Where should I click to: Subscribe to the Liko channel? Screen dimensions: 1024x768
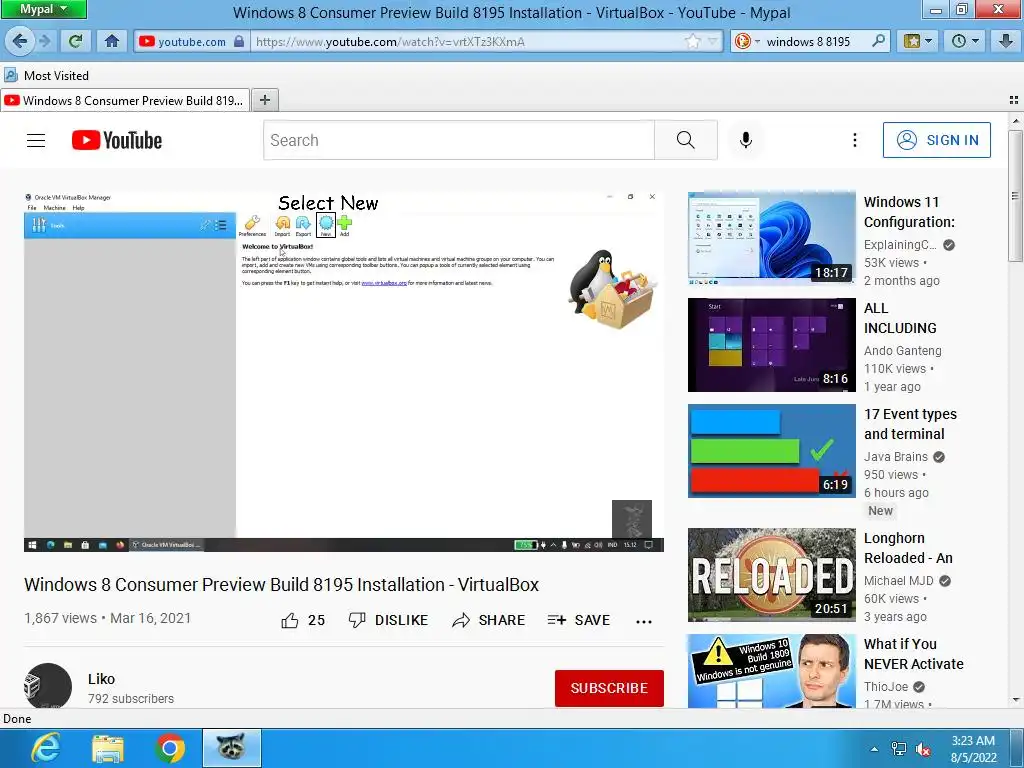(x=609, y=688)
